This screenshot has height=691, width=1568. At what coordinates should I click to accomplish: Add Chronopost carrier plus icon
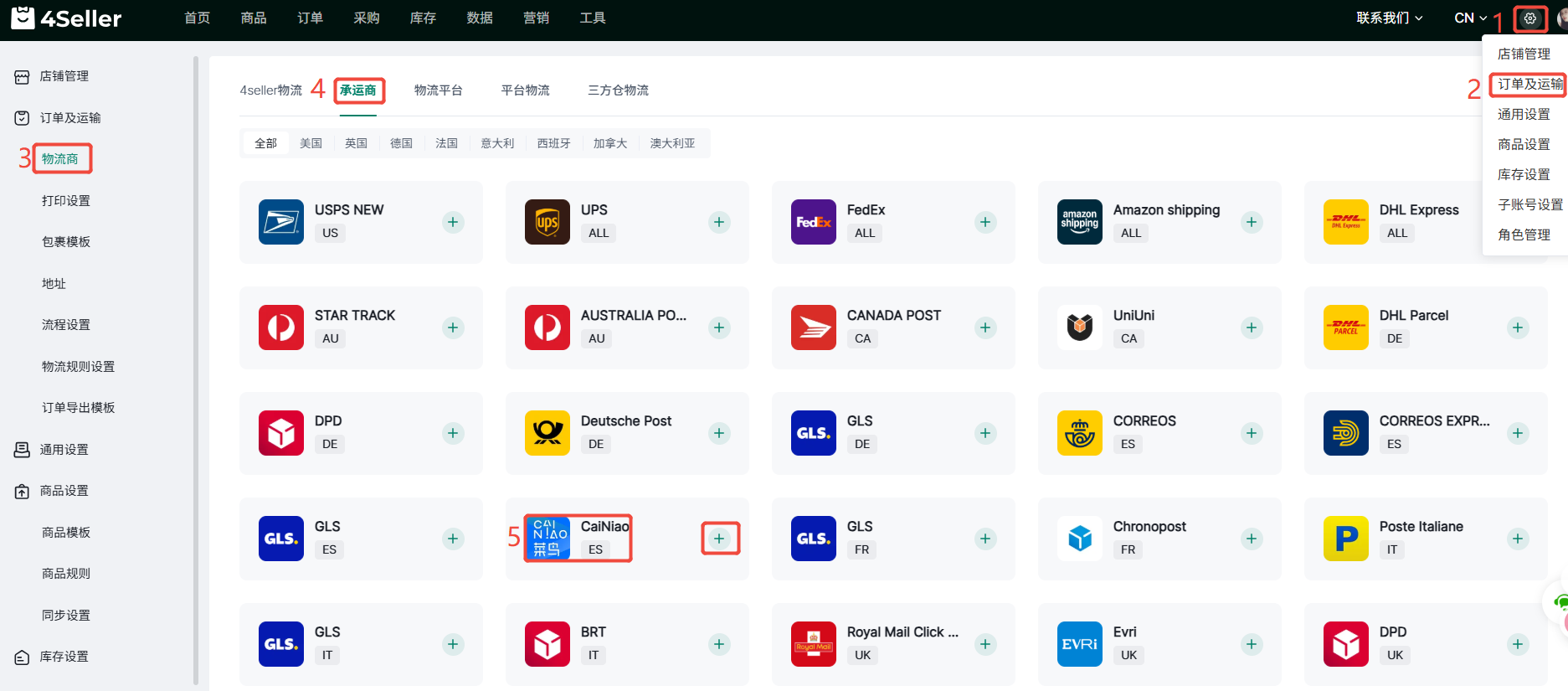(x=1252, y=539)
